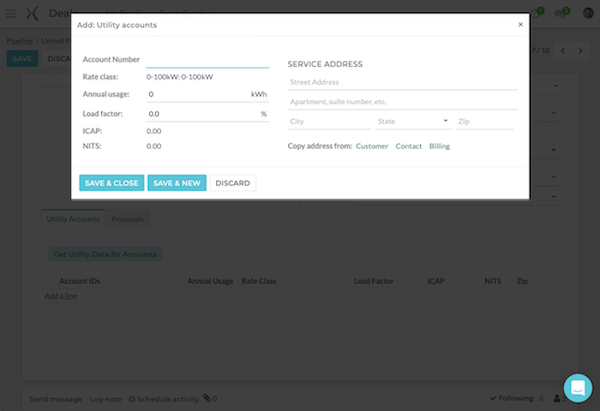Click the background Save button

tap(22, 59)
